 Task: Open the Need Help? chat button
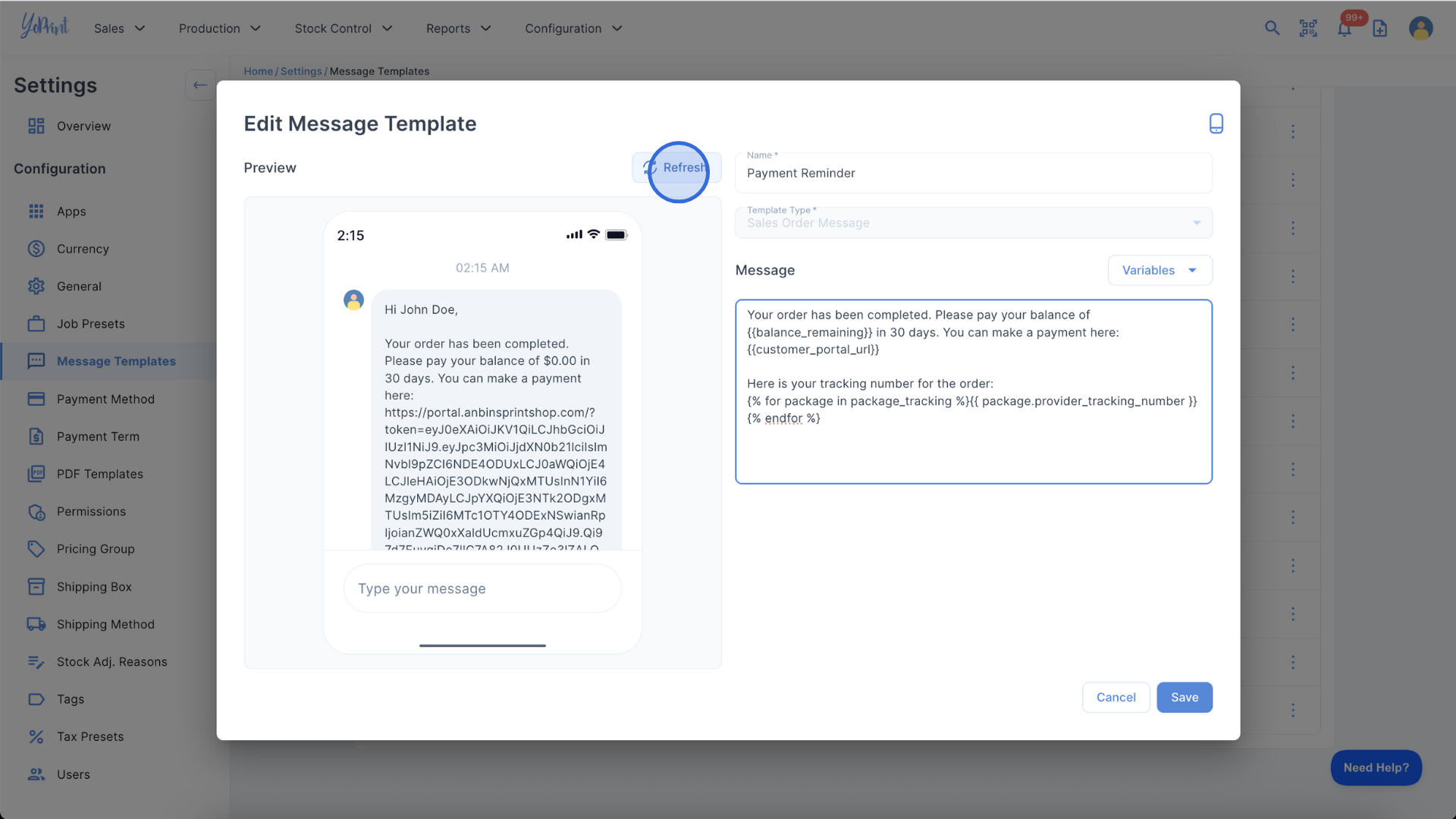pos(1376,767)
